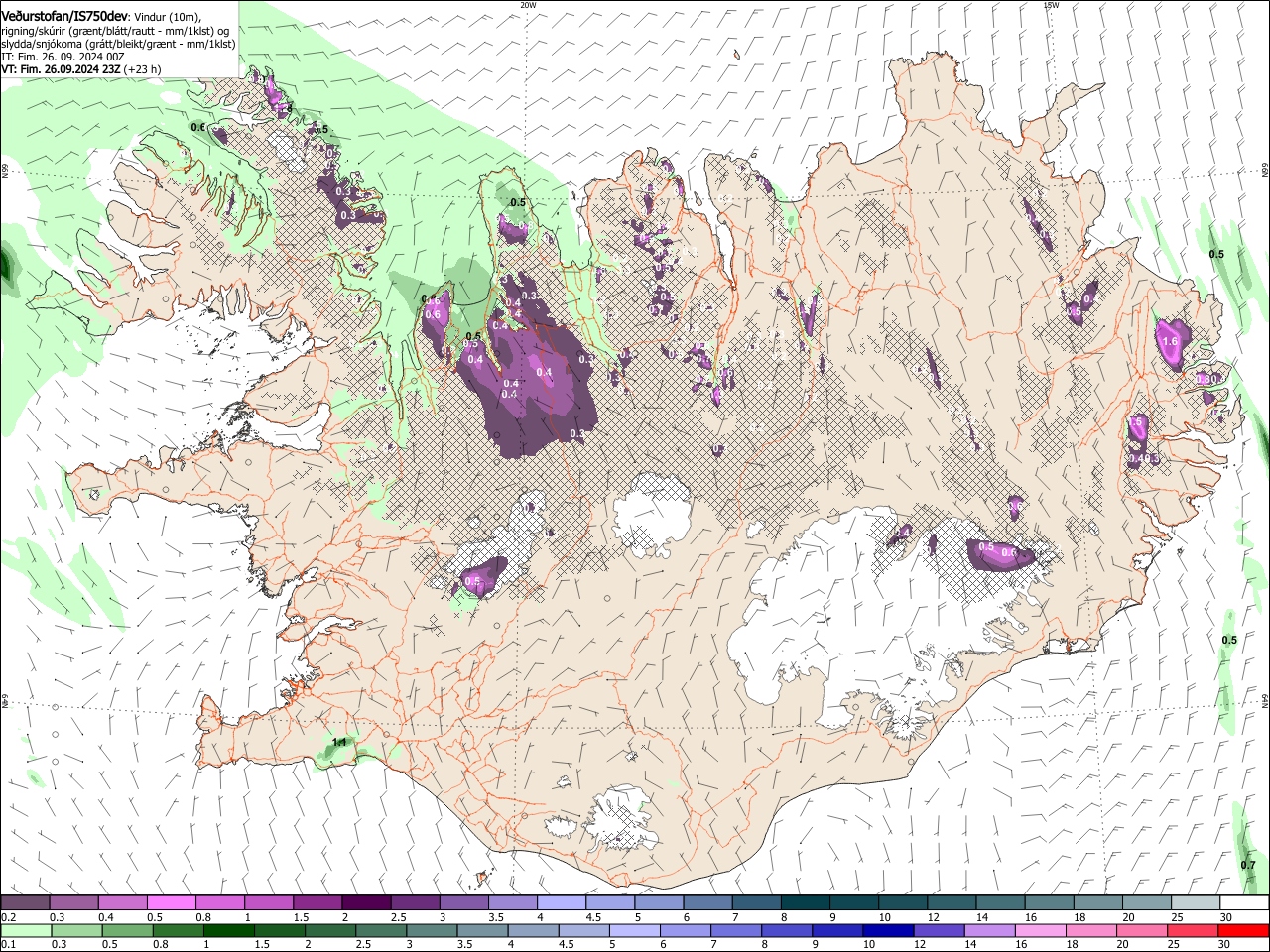The image size is (1270, 952).
Task: Click the 0.2 label in purple legend row
Action: pos(9,917)
